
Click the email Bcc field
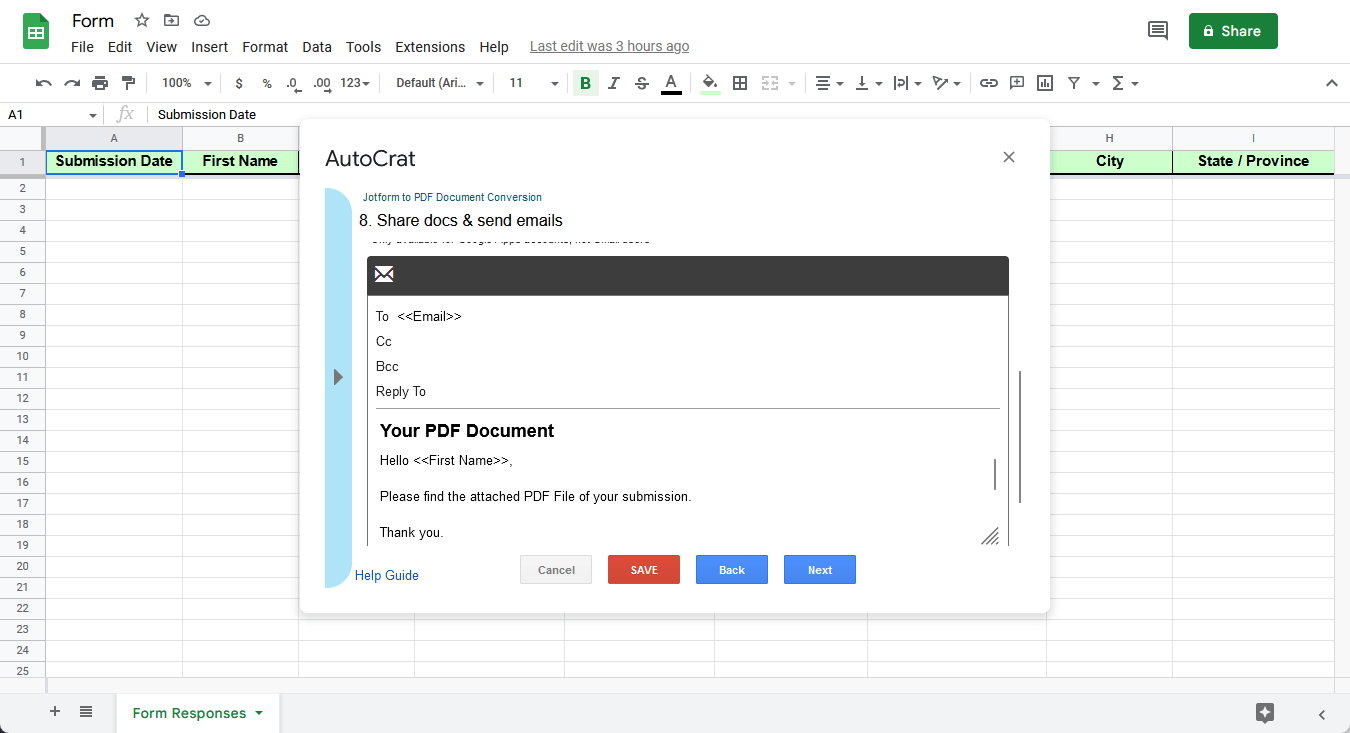point(688,366)
